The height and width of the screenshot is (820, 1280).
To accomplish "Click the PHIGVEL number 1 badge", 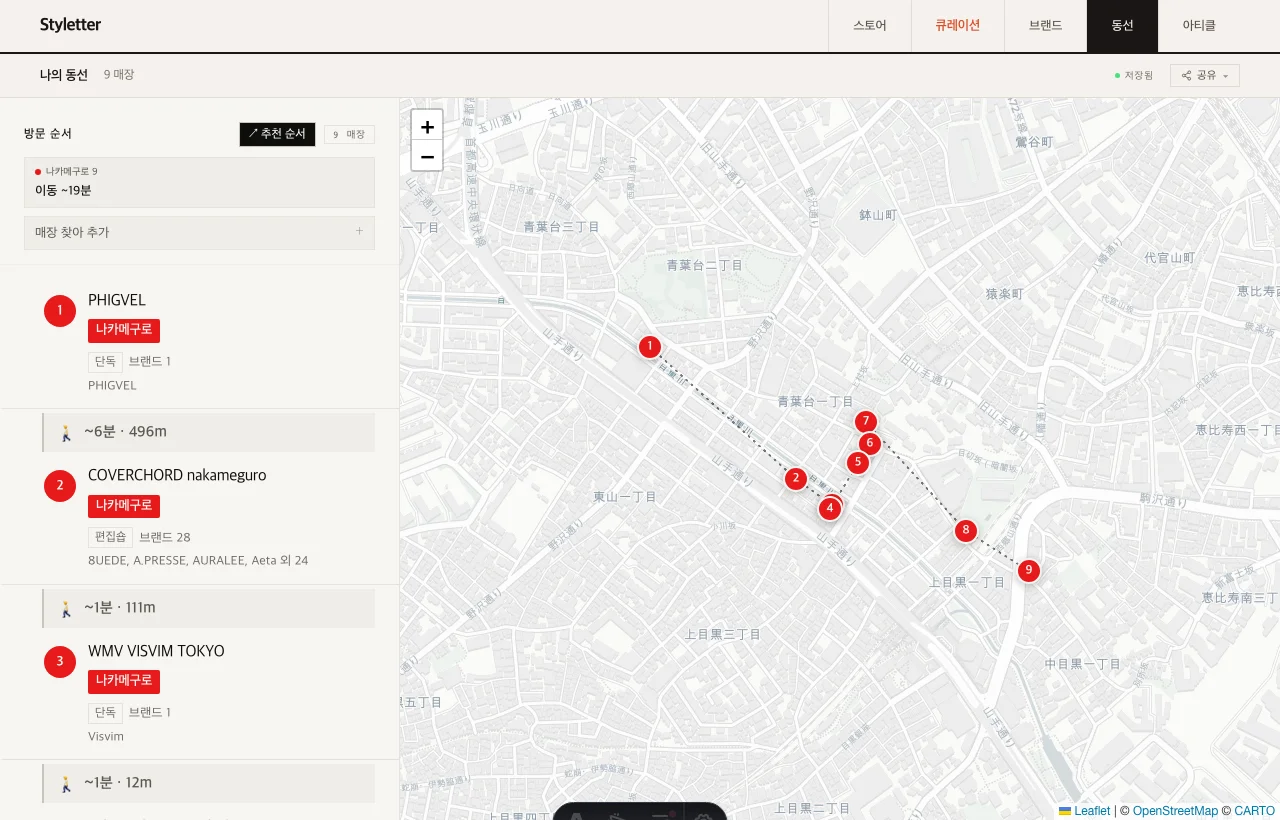I will [60, 311].
